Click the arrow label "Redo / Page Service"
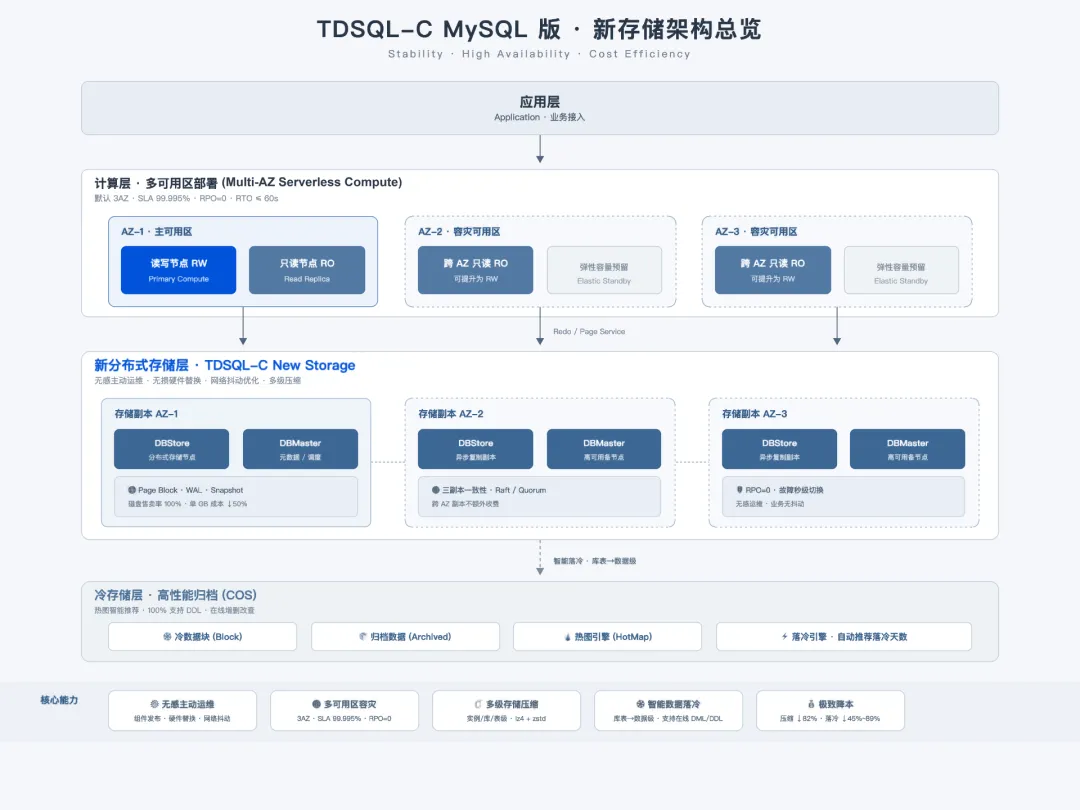The height and width of the screenshot is (810, 1080). click(589, 331)
